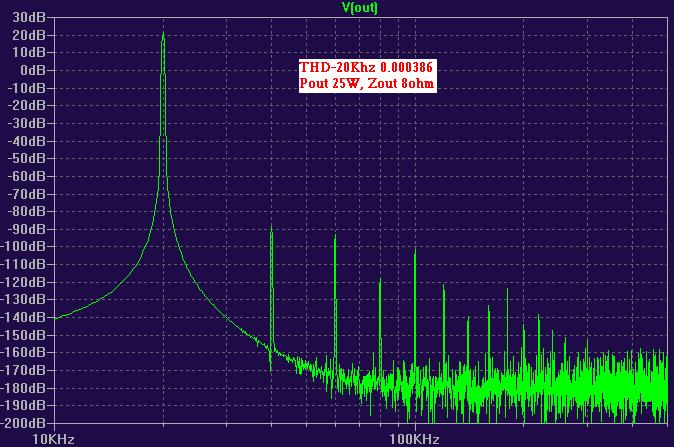Click the -170dB axis label
The width and height of the screenshot is (674, 447).
[23, 370]
